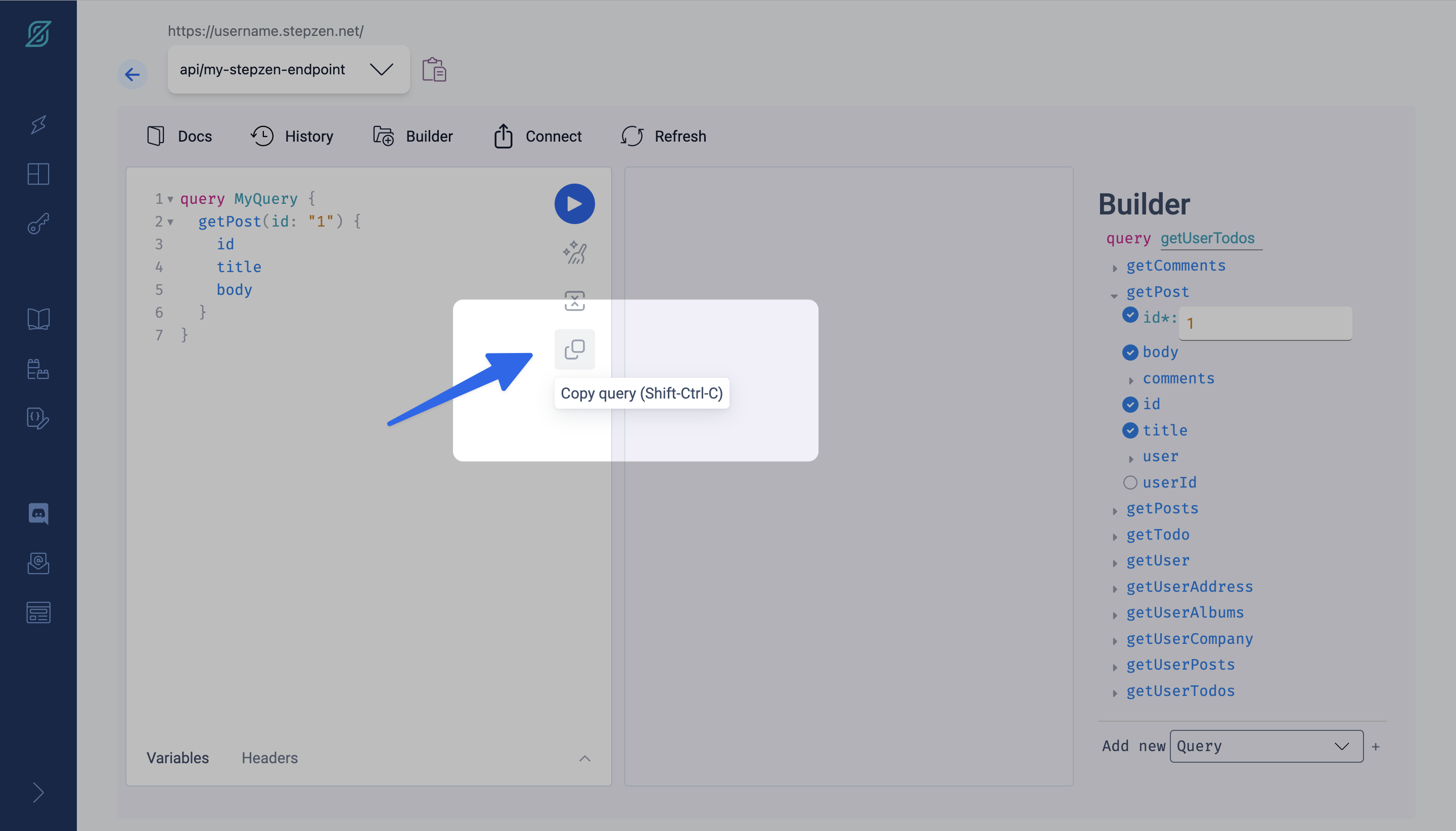Open the building blocks sidebar icon
1456x831 pixels.
(38, 369)
